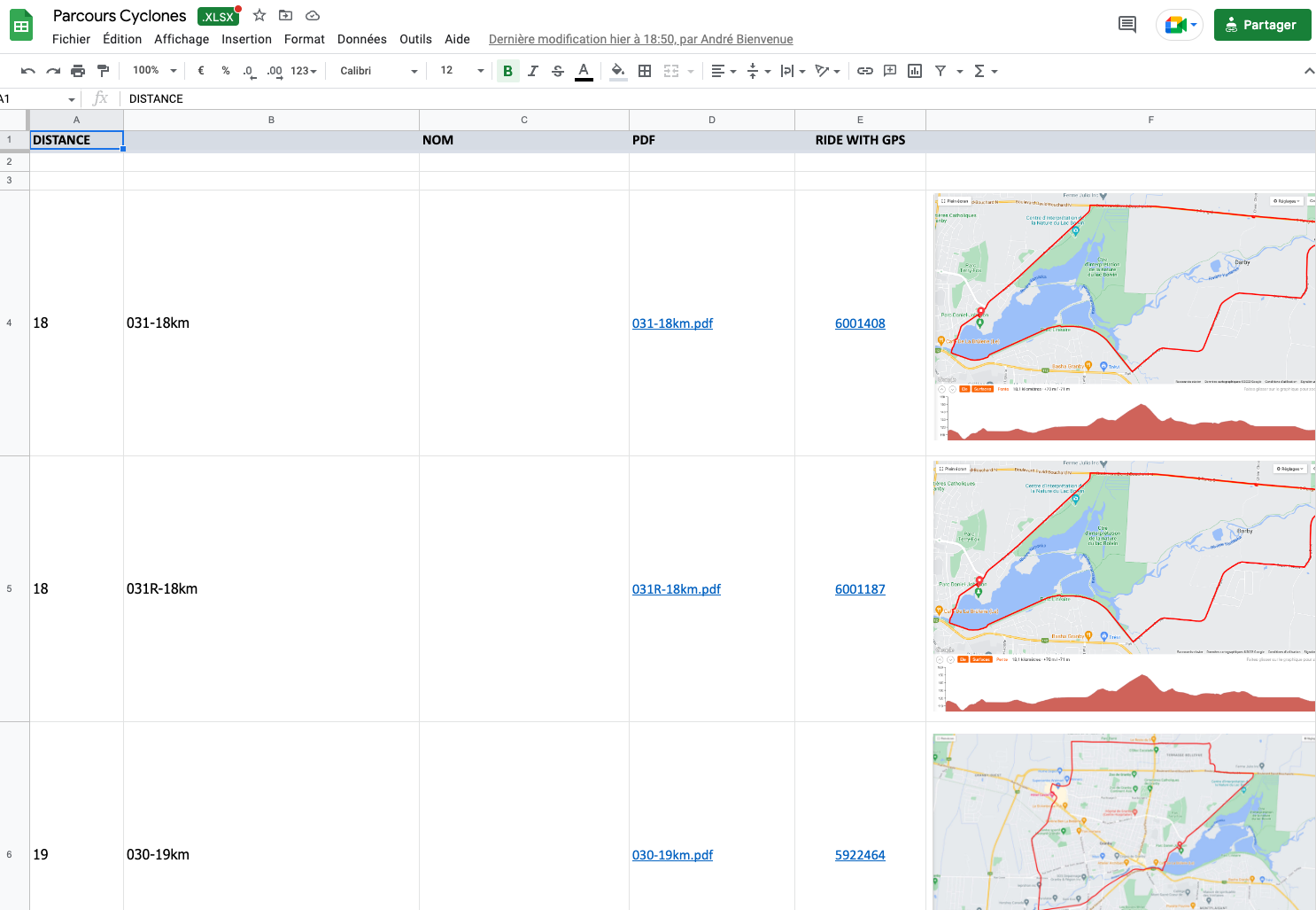This screenshot has width=1316, height=910.
Task: Open the 031-18km.pdf link
Action: coord(672,323)
